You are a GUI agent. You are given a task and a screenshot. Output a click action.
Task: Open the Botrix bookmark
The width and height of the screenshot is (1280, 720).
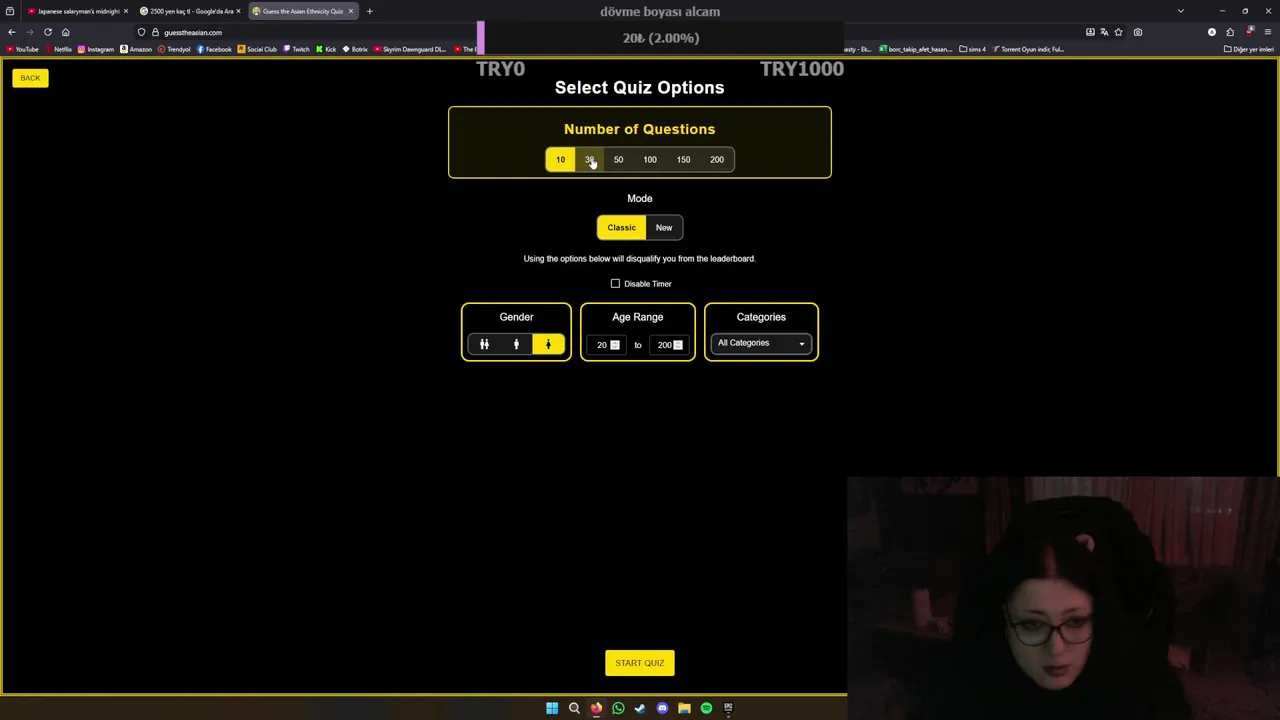coord(355,49)
